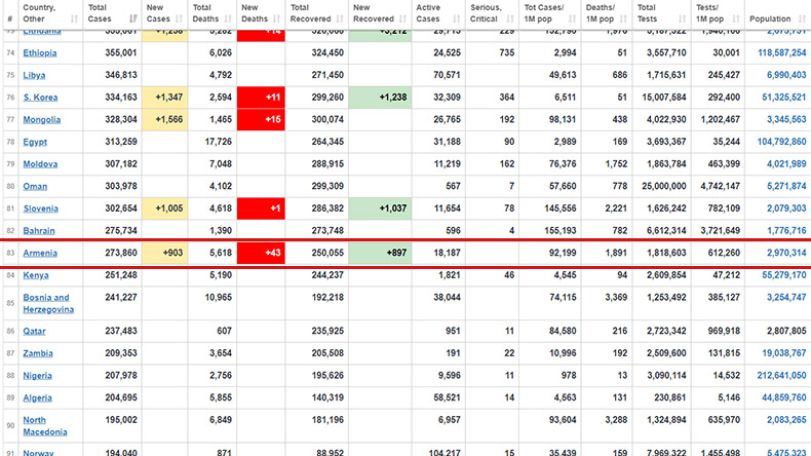Select Qatar total cases 237,483
Image resolution: width=811 pixels, height=456 pixels.
pyautogui.click(x=121, y=331)
